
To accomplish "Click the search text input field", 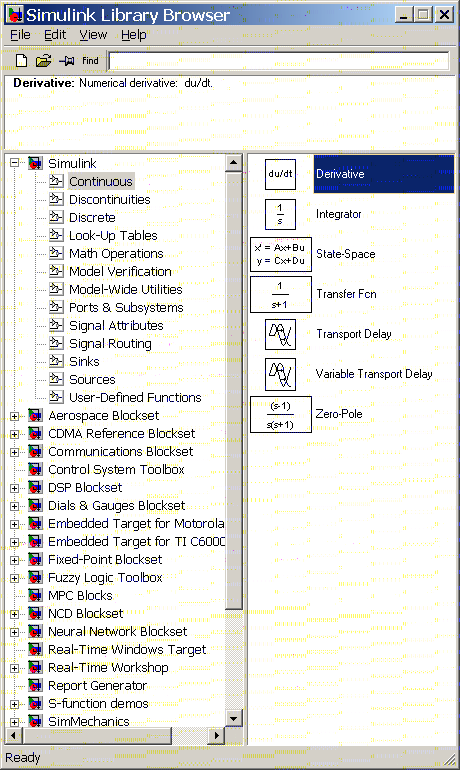I will pyautogui.click(x=279, y=61).
